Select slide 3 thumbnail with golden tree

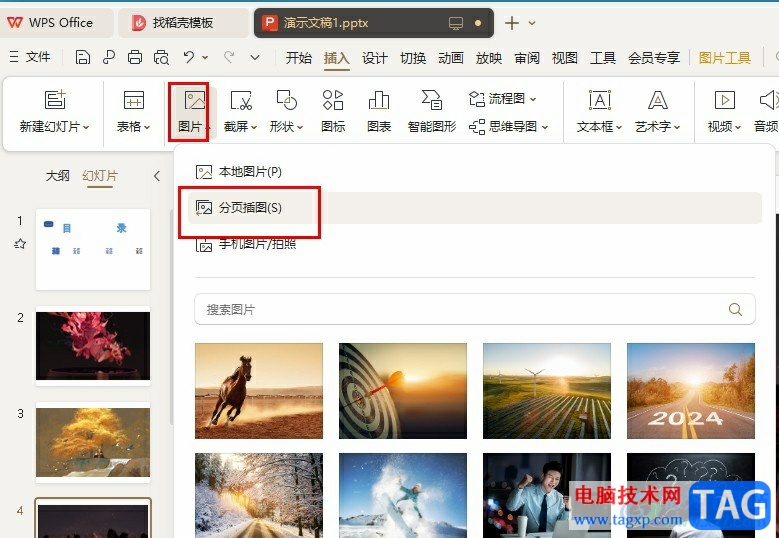pos(93,442)
